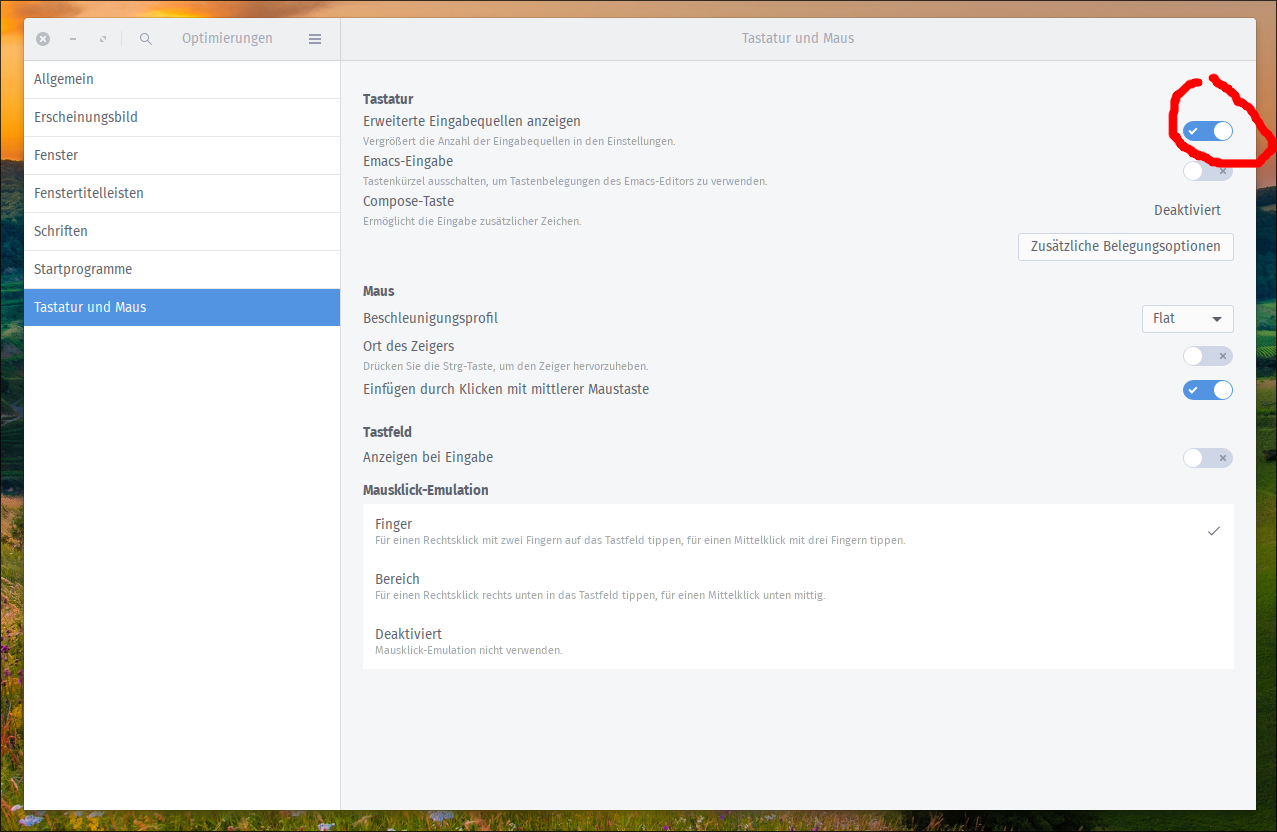1277x832 pixels.
Task: Click the Beschleunigungsprofil label
Action: (430, 318)
